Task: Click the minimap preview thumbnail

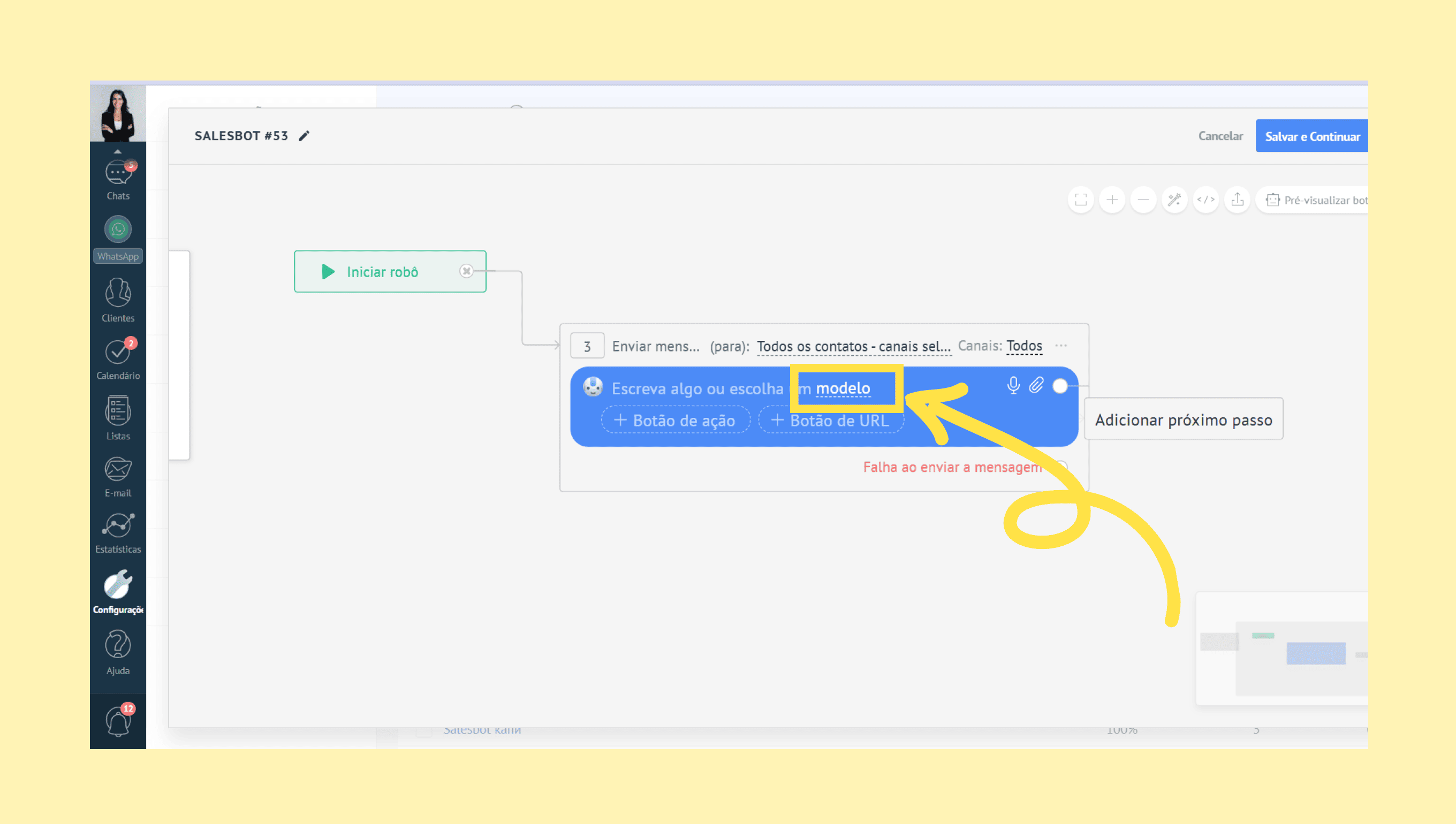Action: click(x=1283, y=650)
